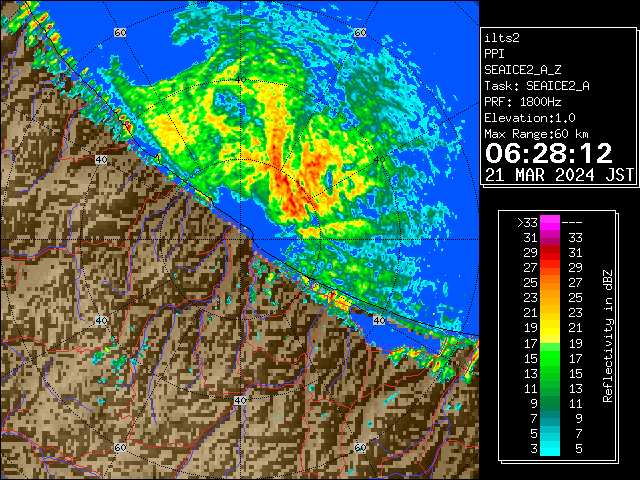Click the 60 km ring label at southwest
Screen dimensions: 640x480
tap(120, 447)
